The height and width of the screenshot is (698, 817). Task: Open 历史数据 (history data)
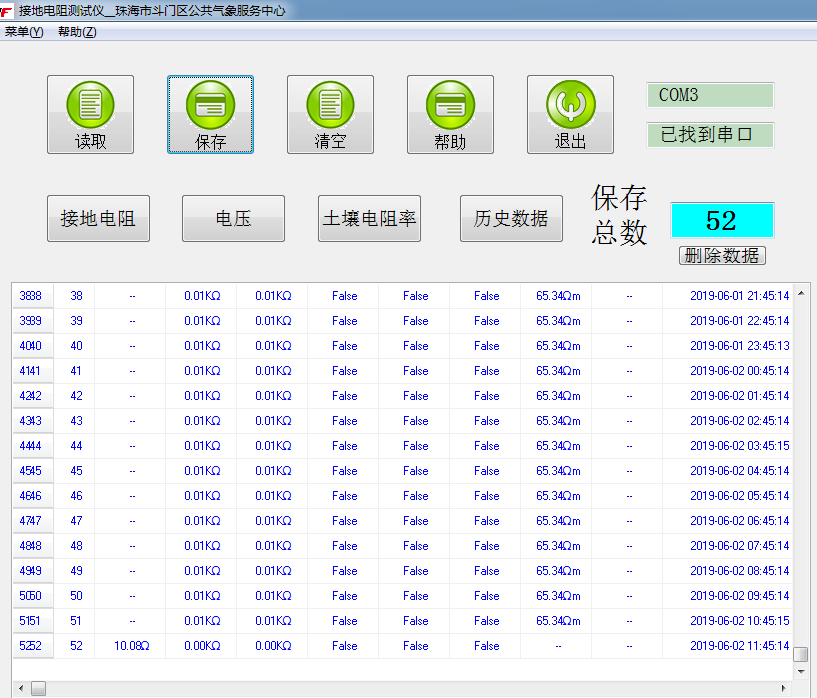coord(511,218)
